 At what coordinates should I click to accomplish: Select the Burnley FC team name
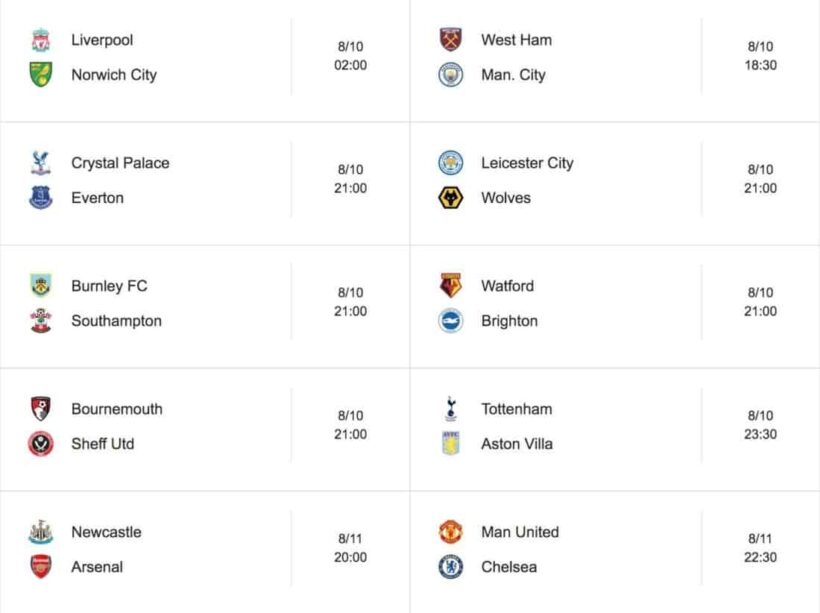point(109,286)
